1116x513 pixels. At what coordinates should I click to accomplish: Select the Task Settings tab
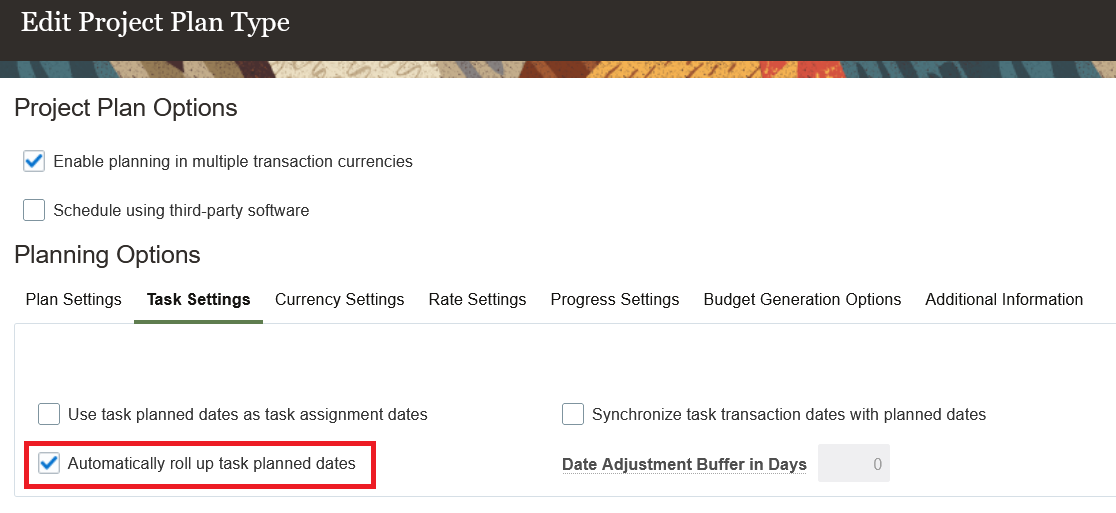(x=199, y=300)
